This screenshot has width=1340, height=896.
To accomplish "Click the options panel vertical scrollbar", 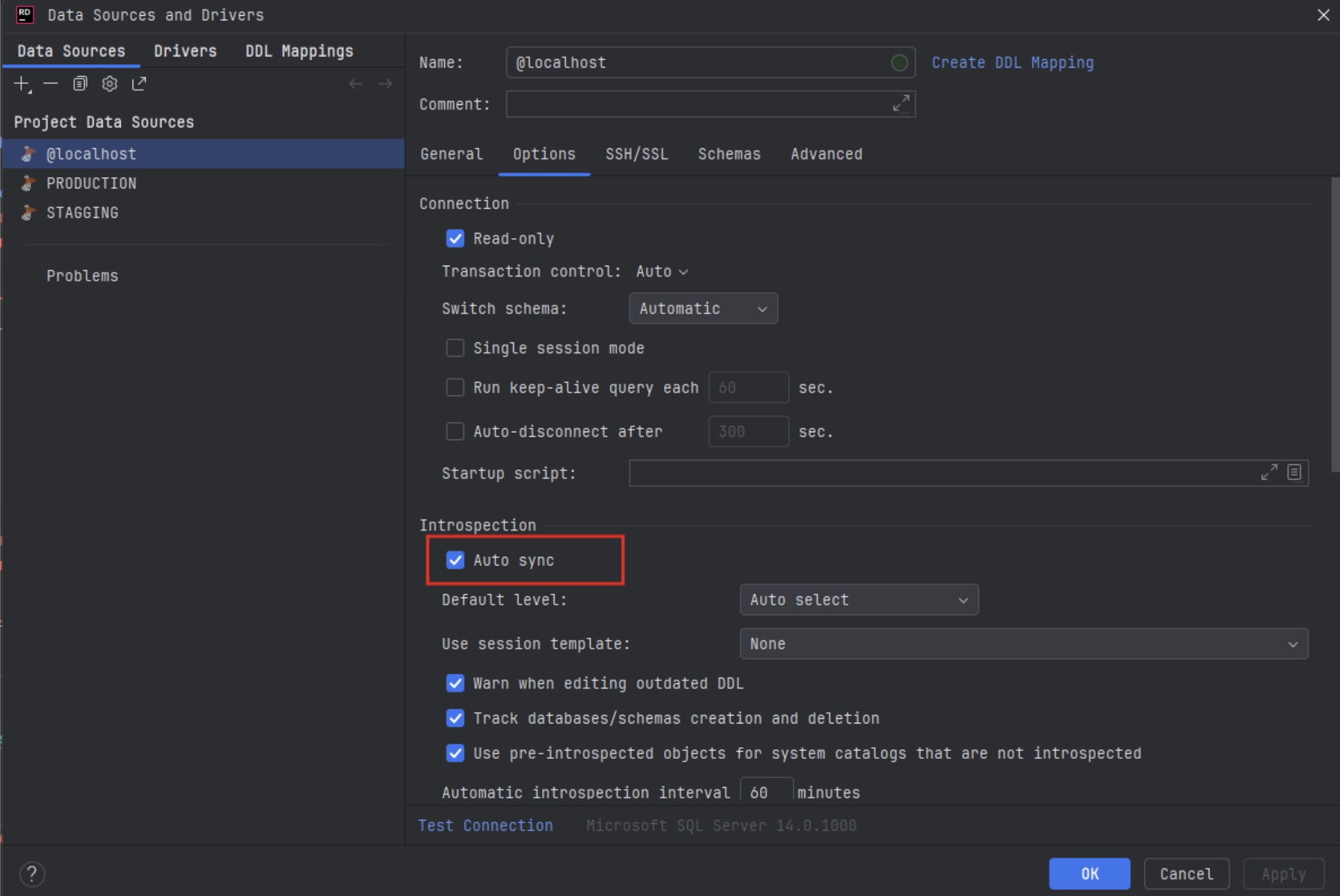I will (x=1335, y=324).
